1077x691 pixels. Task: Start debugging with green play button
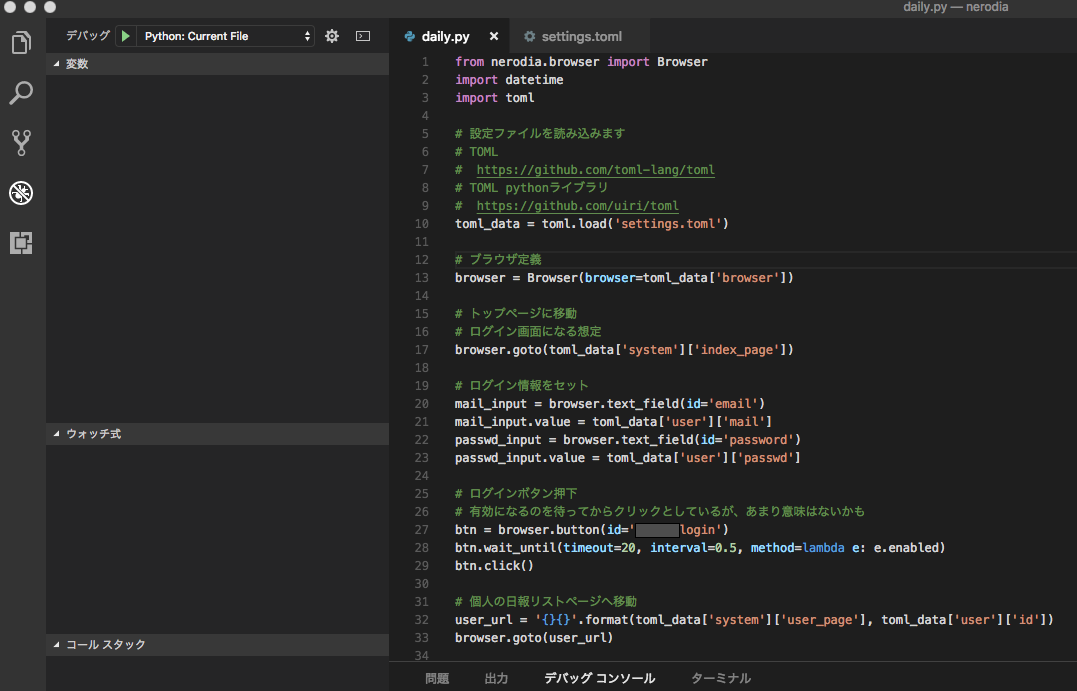[125, 36]
